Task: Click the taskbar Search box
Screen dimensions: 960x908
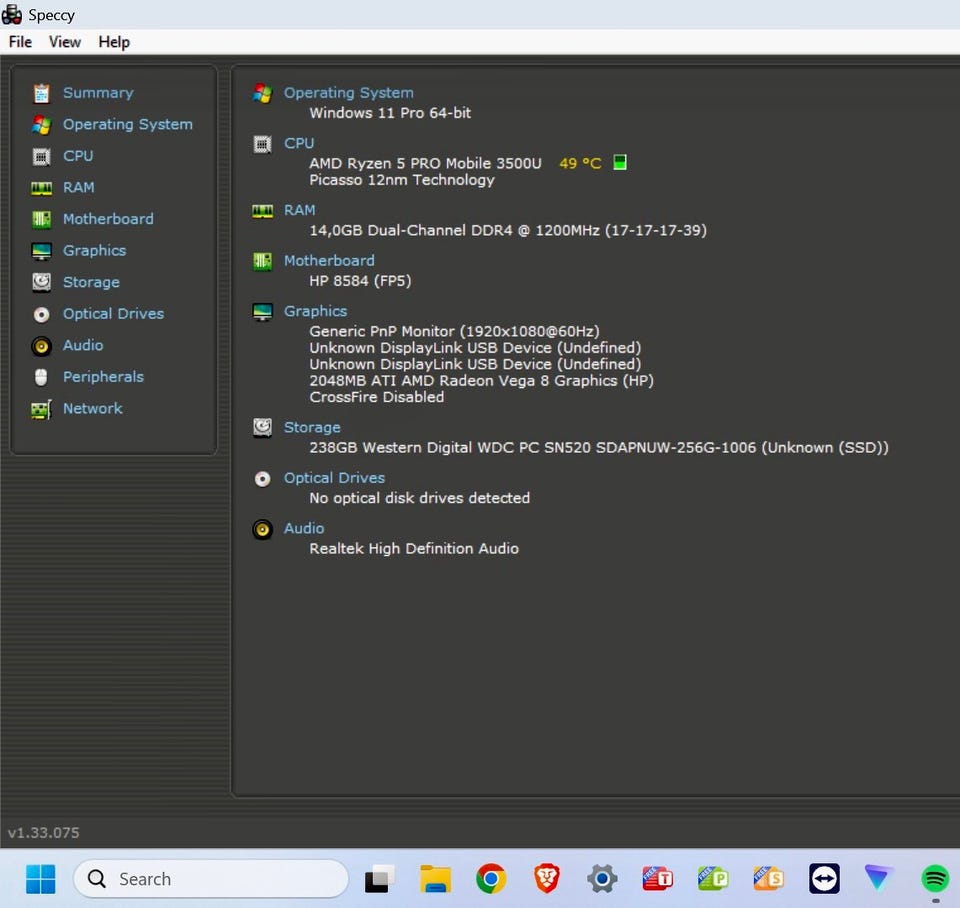Action: [x=211, y=879]
